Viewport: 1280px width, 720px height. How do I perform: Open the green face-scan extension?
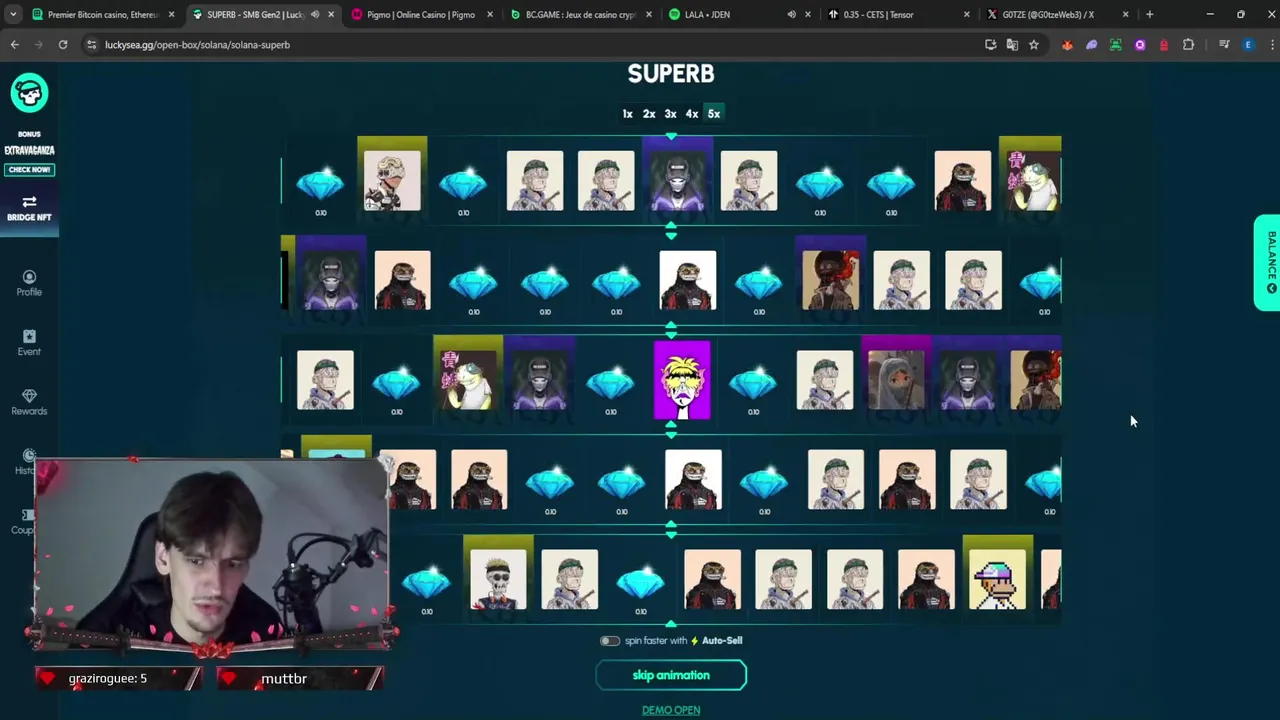point(1115,44)
